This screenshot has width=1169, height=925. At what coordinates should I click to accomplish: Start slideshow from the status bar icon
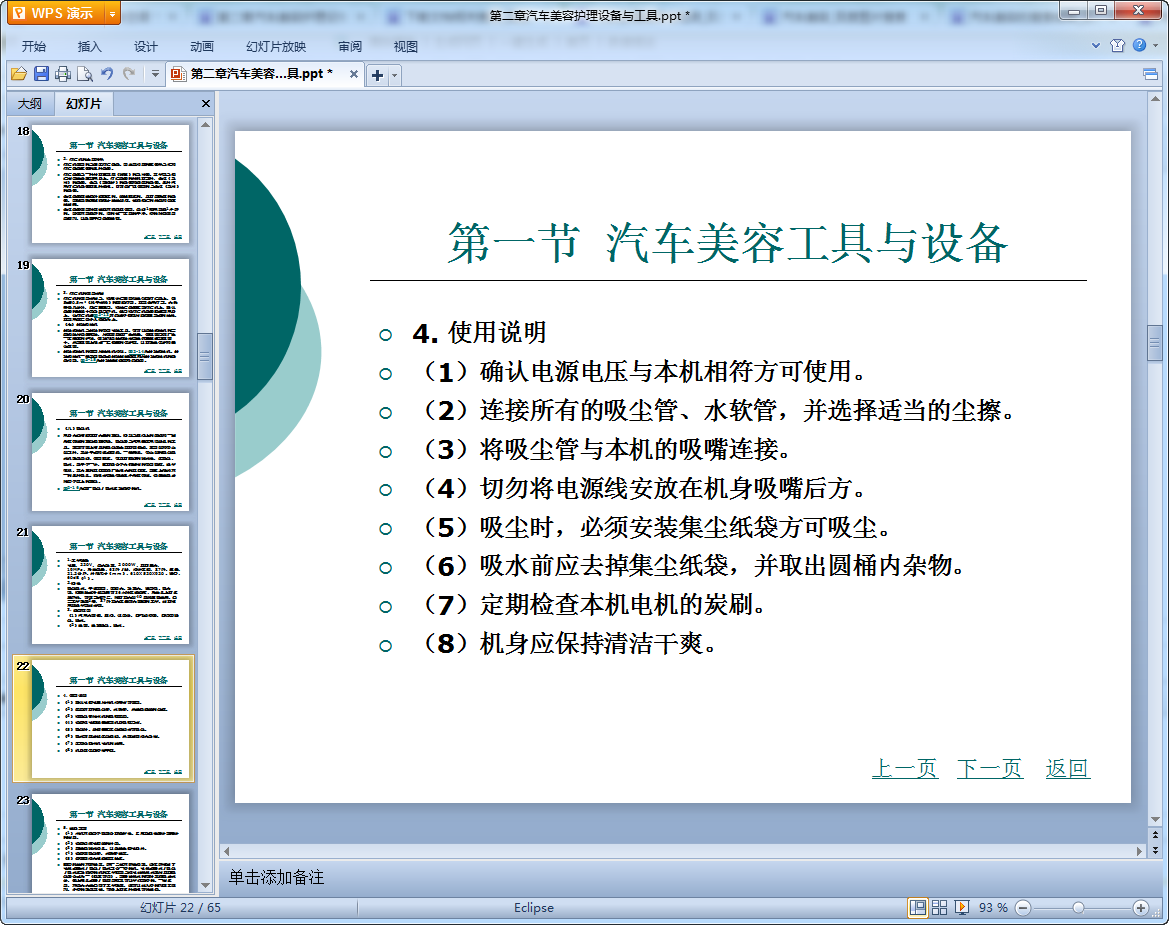pos(961,907)
